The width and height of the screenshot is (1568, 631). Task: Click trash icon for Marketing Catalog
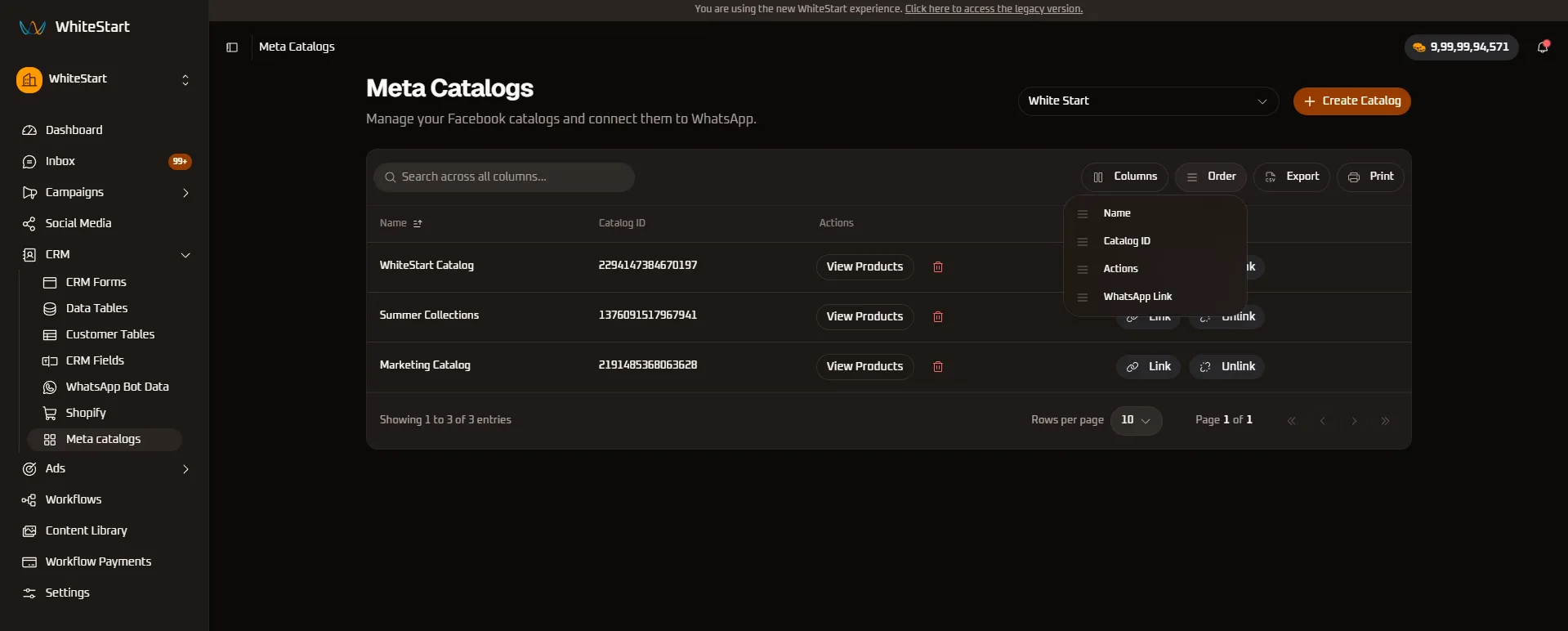coord(938,367)
